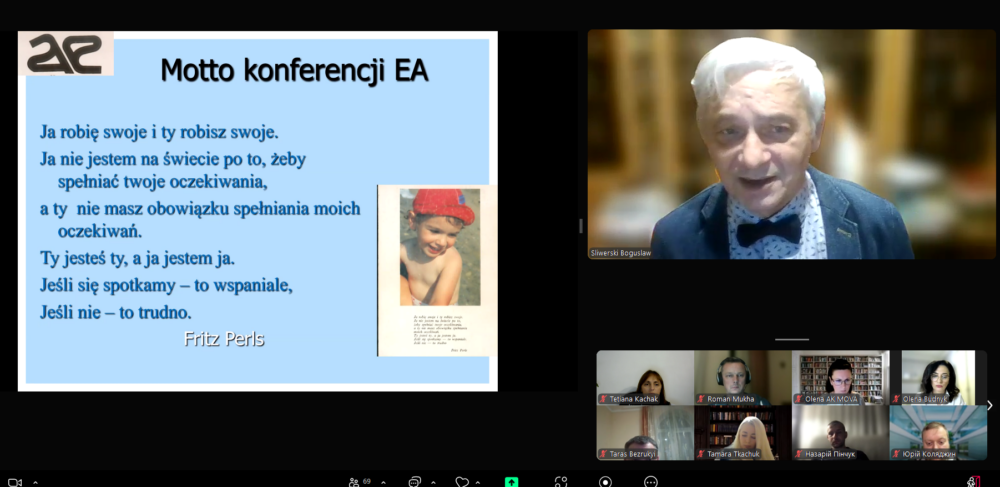This screenshot has height=487, width=1000.
Task: Click the green Share Screen icon
Action: [511, 481]
